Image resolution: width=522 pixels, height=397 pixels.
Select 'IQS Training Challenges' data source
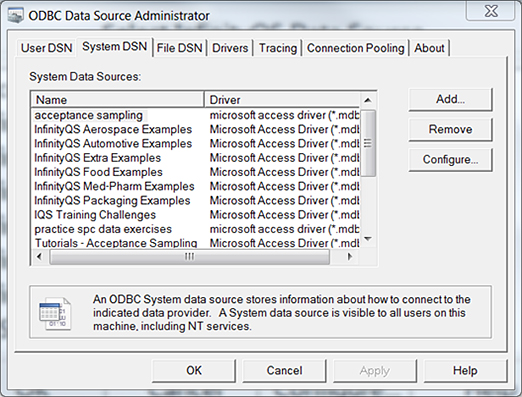(95, 215)
